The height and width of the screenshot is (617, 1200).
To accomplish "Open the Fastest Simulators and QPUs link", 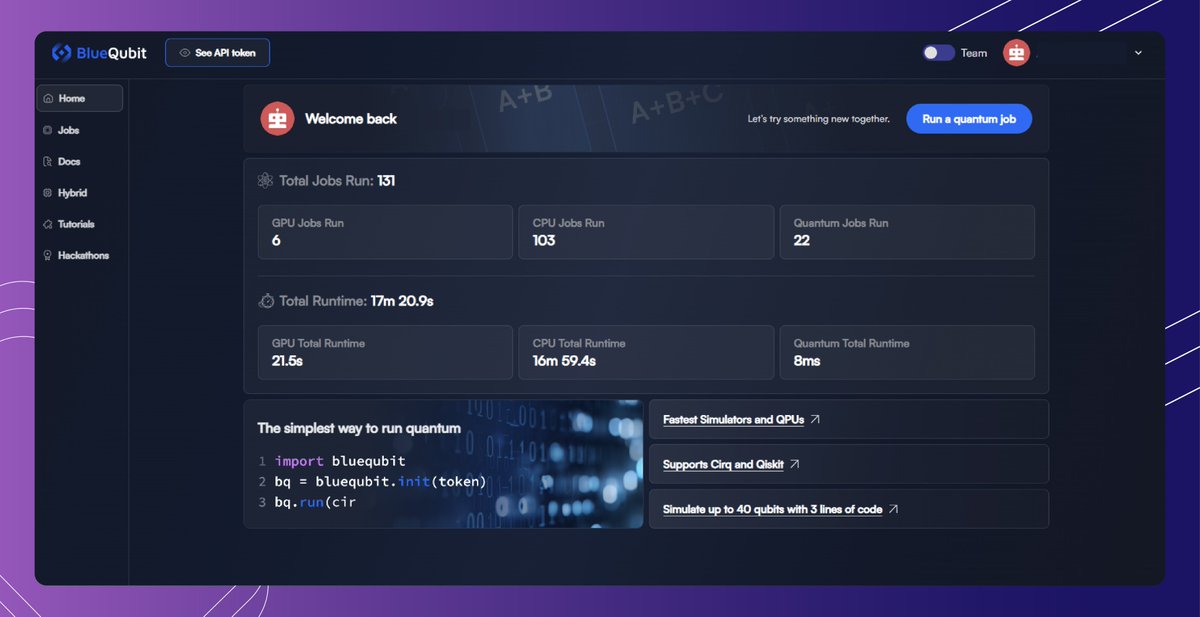I will pyautogui.click(x=735, y=419).
